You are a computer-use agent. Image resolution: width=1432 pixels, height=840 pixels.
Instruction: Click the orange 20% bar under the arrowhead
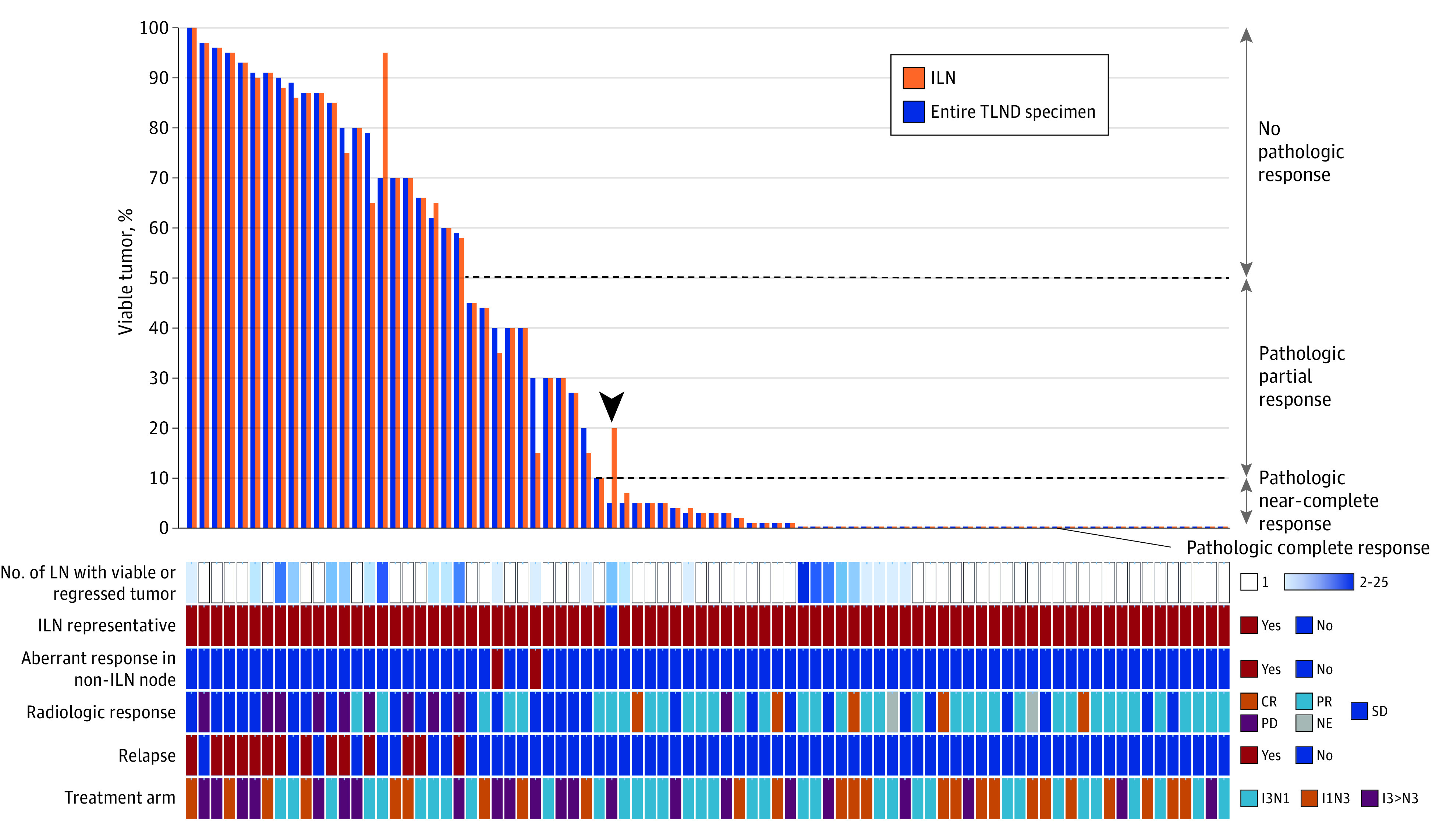click(614, 478)
